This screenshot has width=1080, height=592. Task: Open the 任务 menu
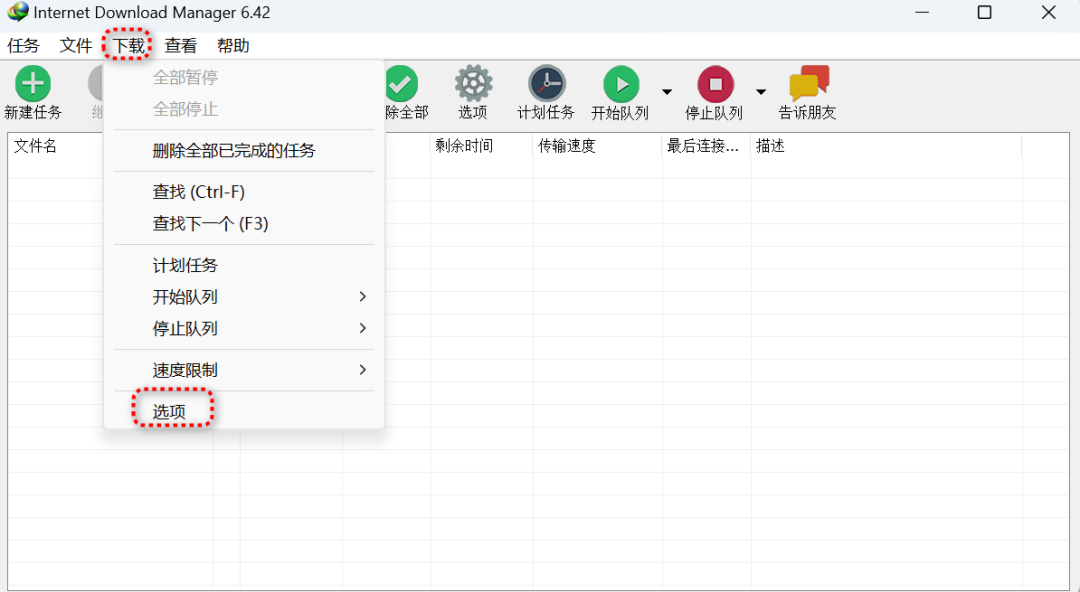pyautogui.click(x=23, y=45)
